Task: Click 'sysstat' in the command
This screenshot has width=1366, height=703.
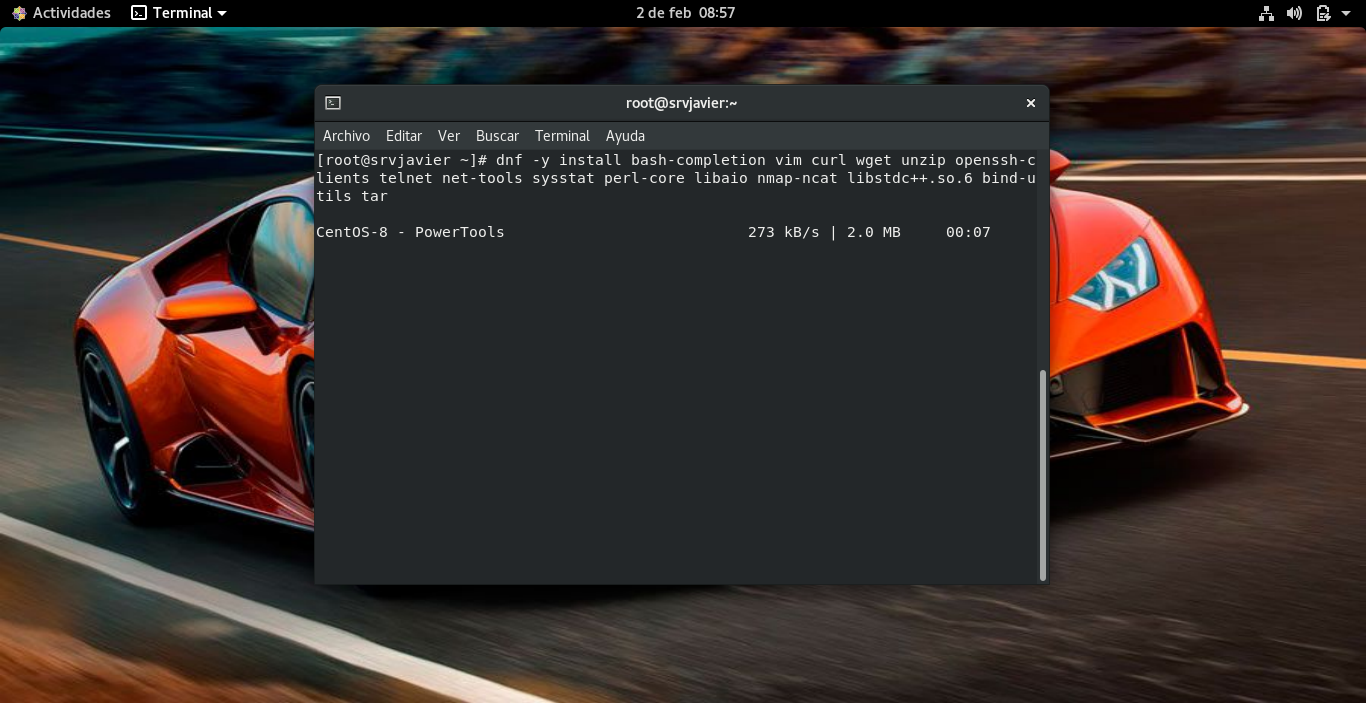Action: 563,178
